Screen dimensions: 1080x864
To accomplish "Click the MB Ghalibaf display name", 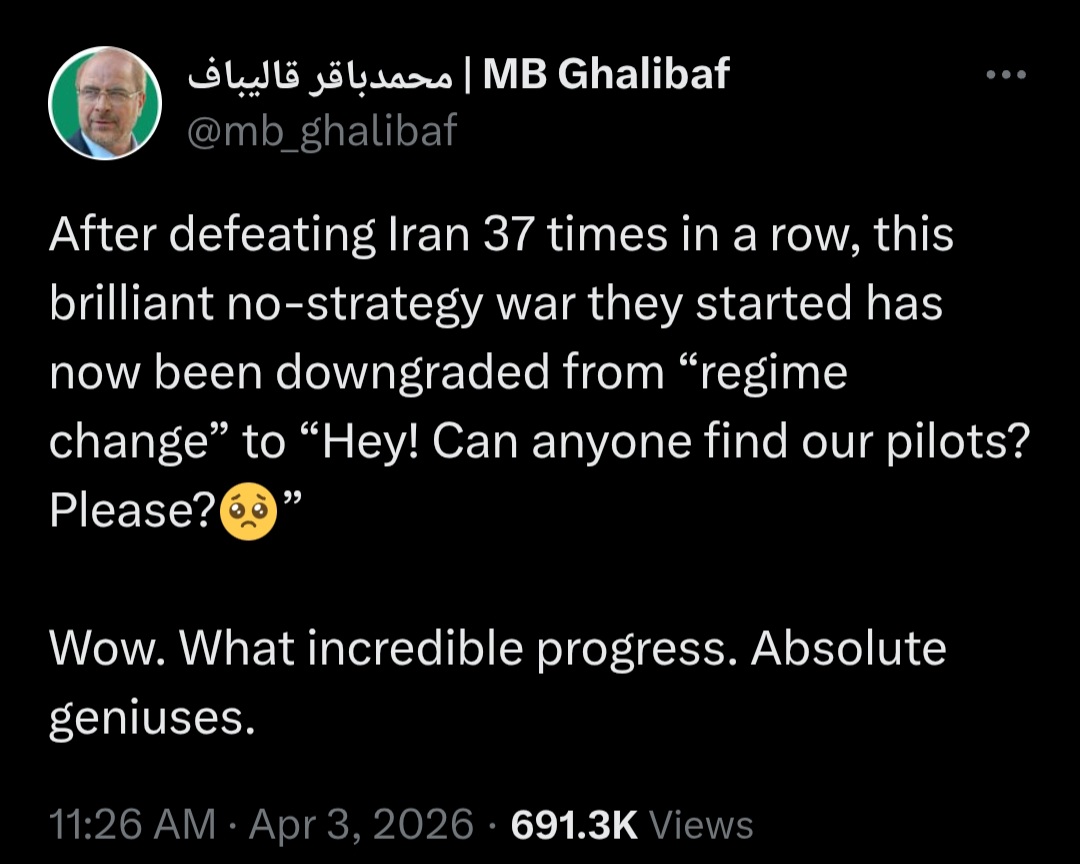I will coord(606,74).
